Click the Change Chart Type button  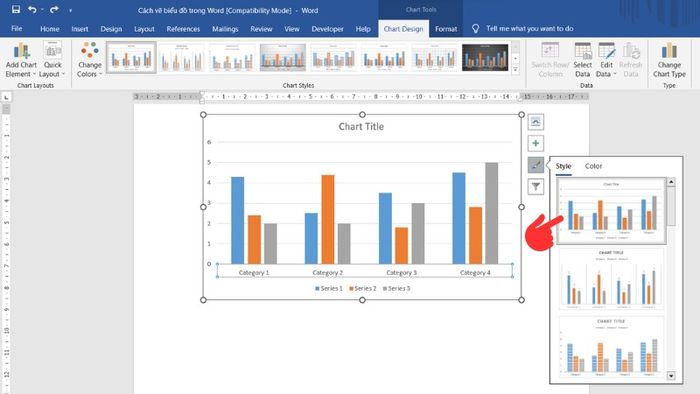click(x=669, y=60)
